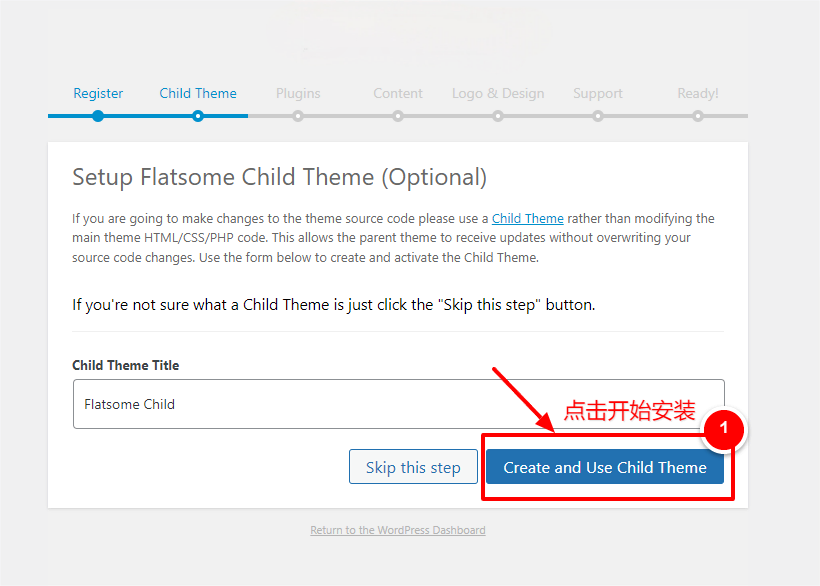This screenshot has height=586, width=820.
Task: Click the Child Theme Title input field
Action: (x=398, y=404)
